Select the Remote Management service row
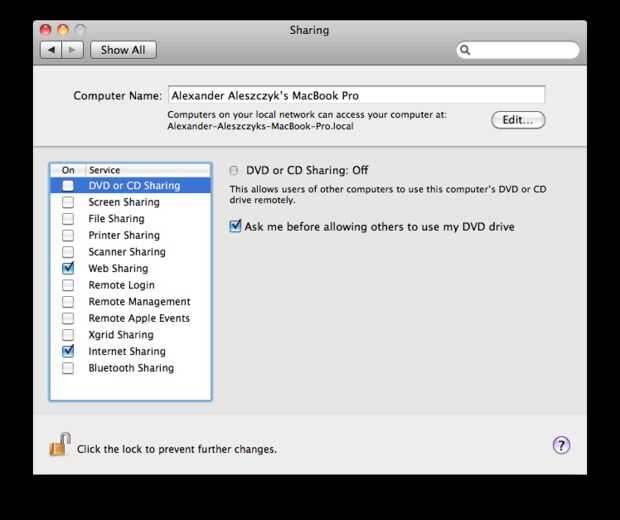Viewport: 620px width, 520px height. [x=130, y=302]
